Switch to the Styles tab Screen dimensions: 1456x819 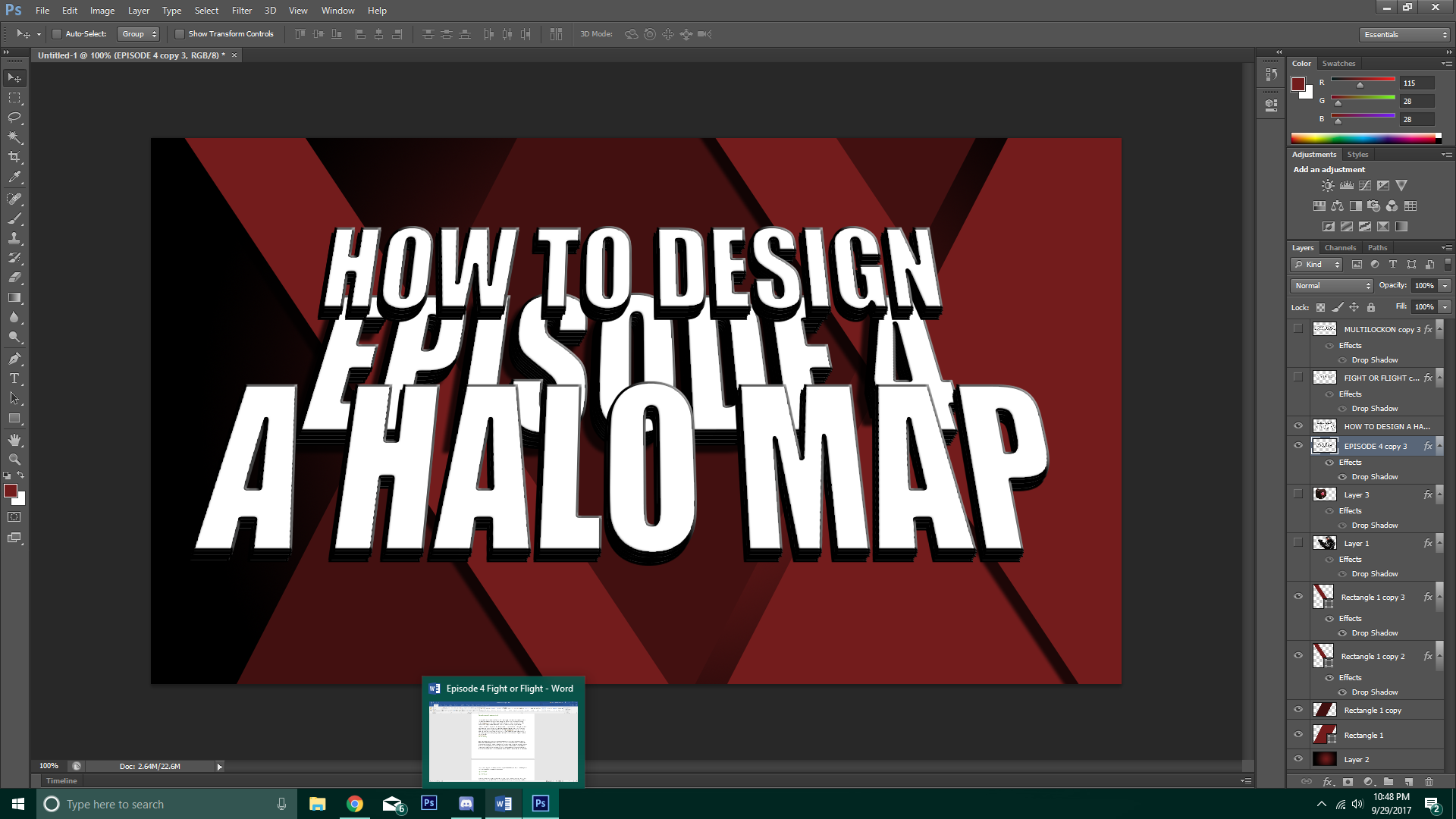click(x=1357, y=155)
